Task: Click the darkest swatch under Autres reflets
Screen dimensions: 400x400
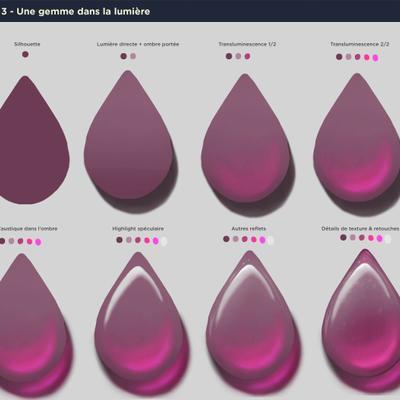Action: [226, 239]
